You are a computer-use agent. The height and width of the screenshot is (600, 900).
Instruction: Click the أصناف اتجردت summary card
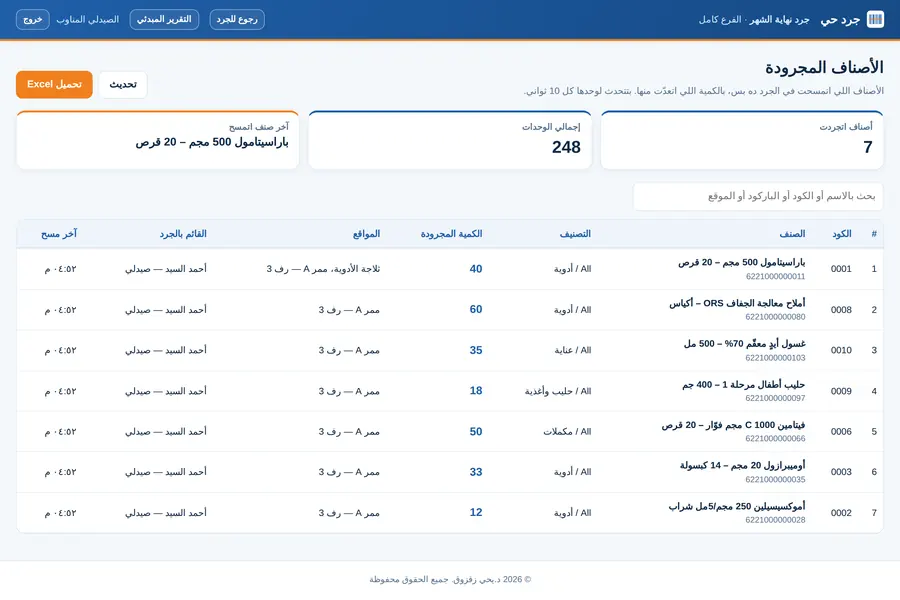point(742,140)
